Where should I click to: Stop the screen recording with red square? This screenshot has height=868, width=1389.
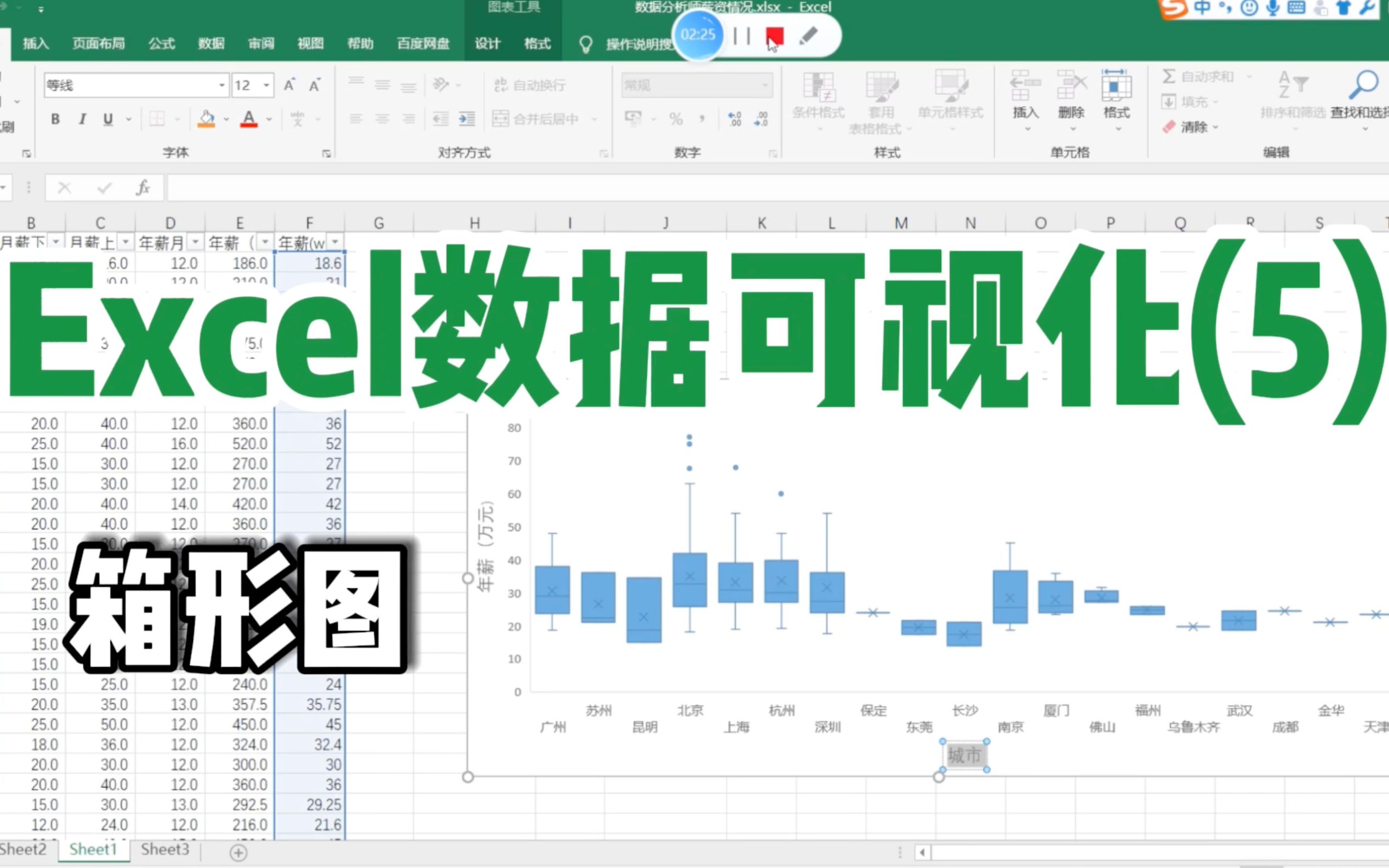774,36
